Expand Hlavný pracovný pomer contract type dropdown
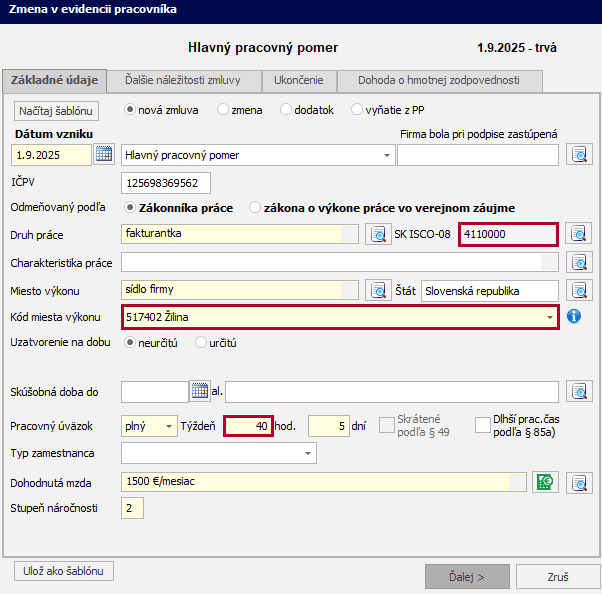 point(387,155)
